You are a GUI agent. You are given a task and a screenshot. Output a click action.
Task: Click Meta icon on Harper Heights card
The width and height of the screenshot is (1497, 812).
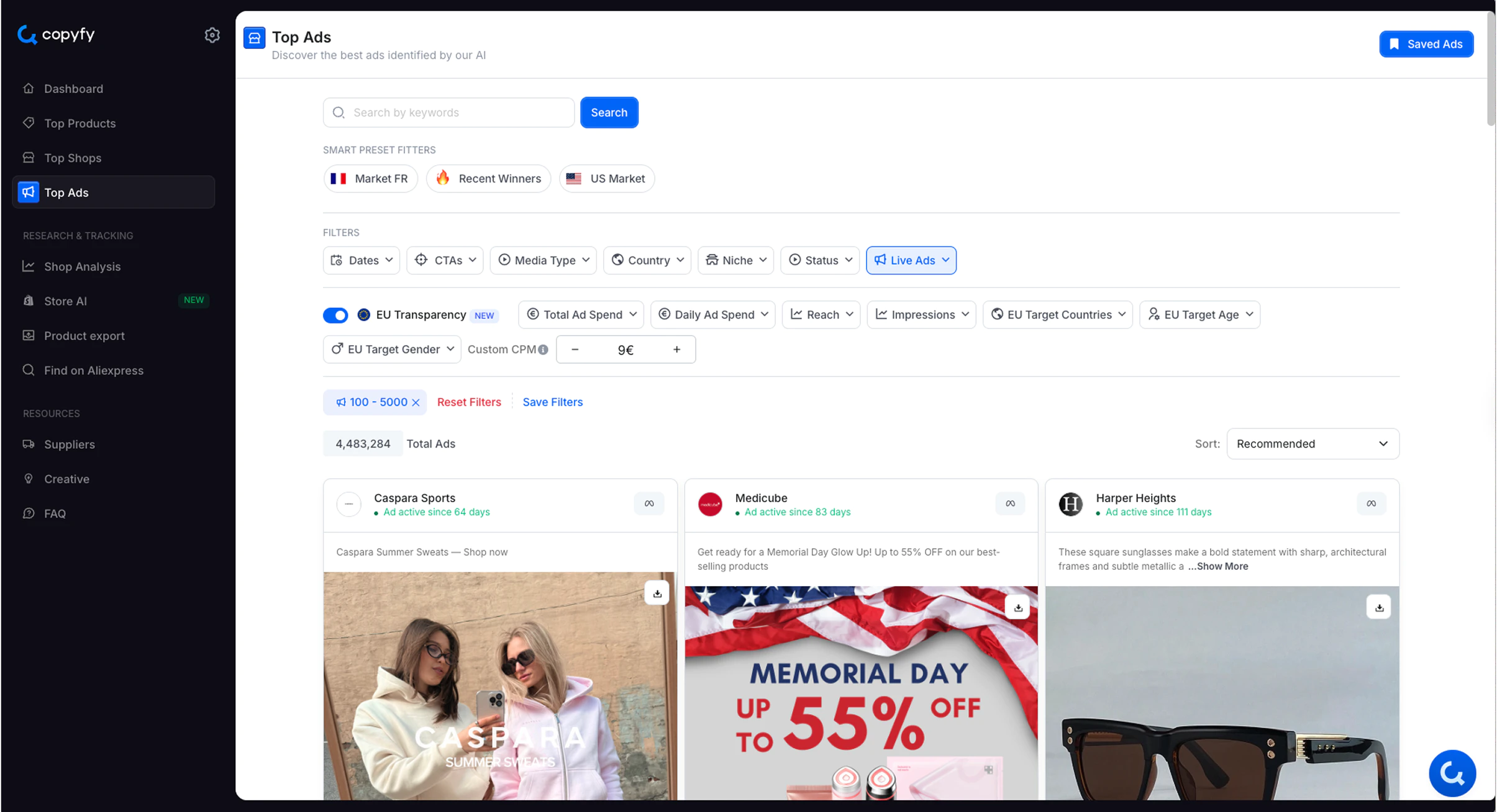(1371, 503)
